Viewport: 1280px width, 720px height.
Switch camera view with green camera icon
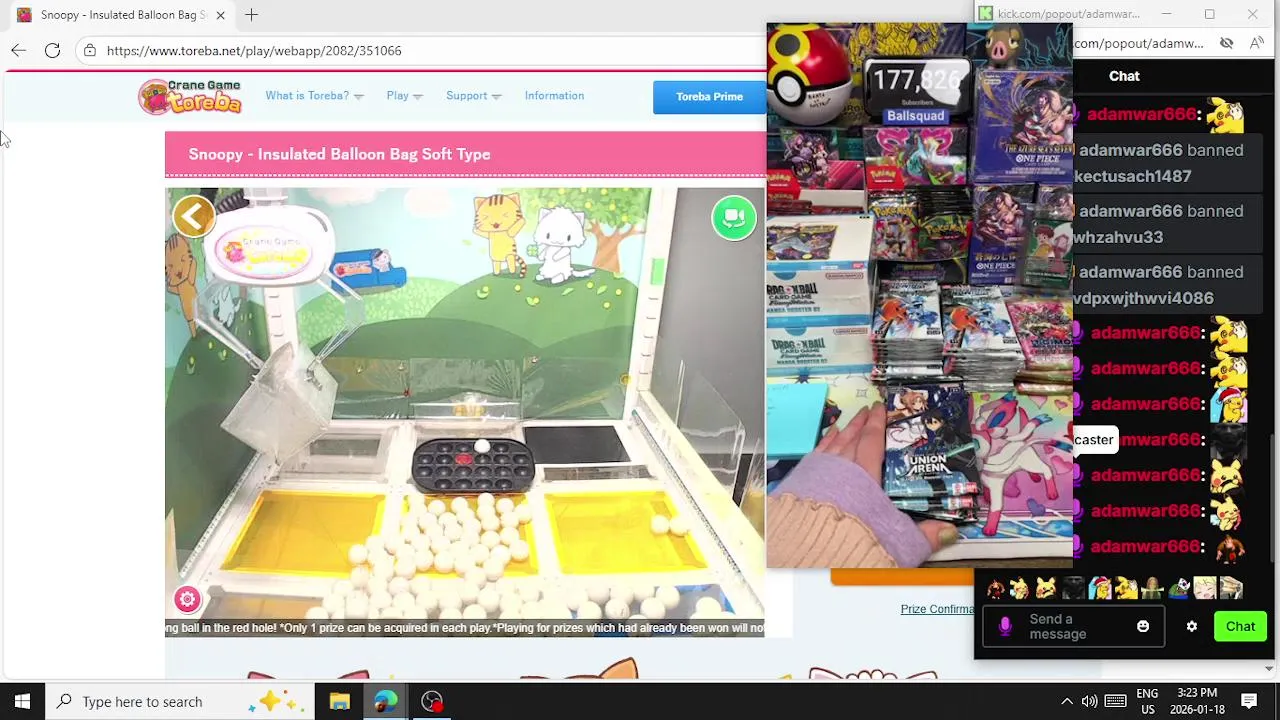coord(734,218)
